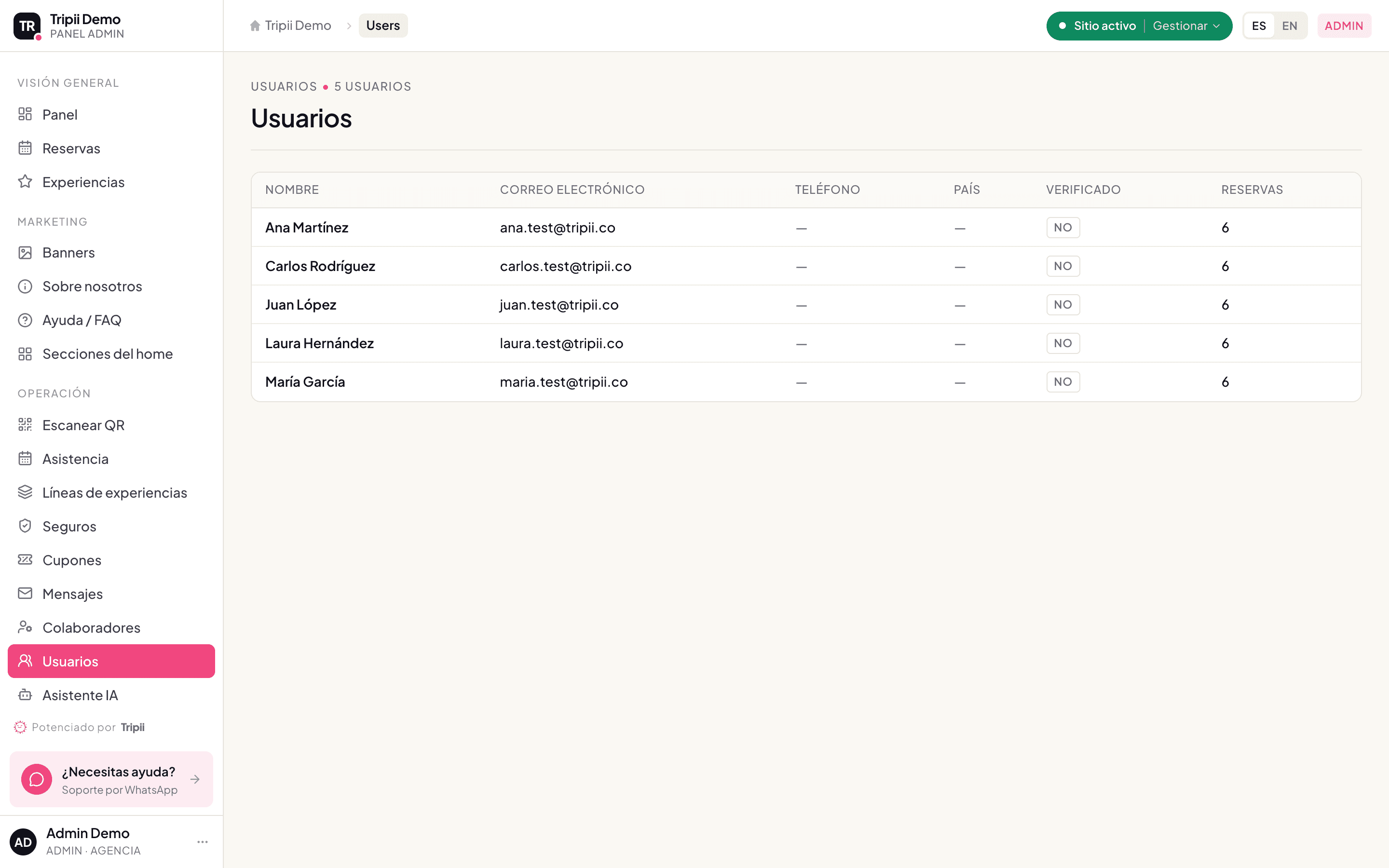1389x868 pixels.
Task: Click CORREO ELECTRÓNICO column header
Action: pyautogui.click(x=572, y=190)
